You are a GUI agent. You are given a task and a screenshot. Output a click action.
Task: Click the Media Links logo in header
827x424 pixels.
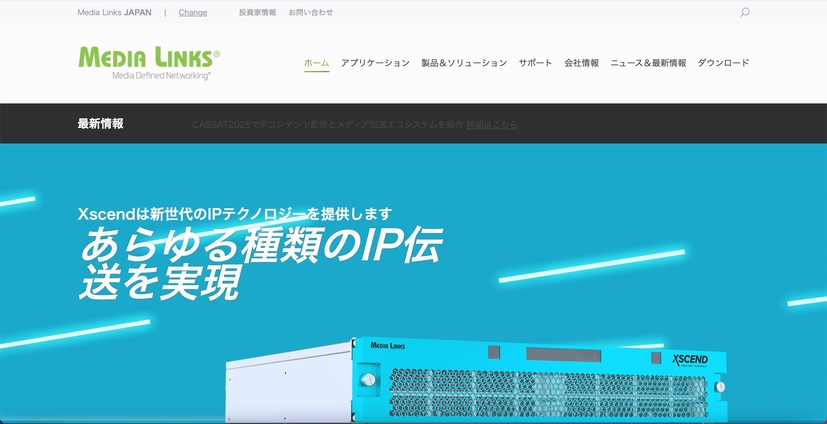148,62
